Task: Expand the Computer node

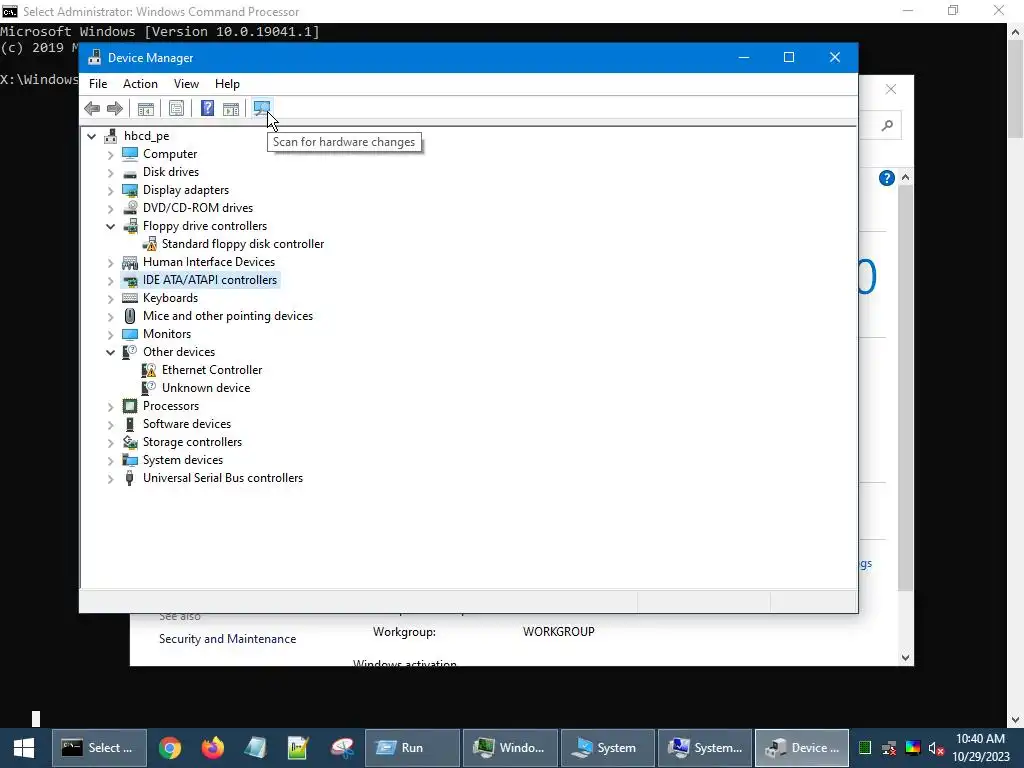Action: (110, 155)
